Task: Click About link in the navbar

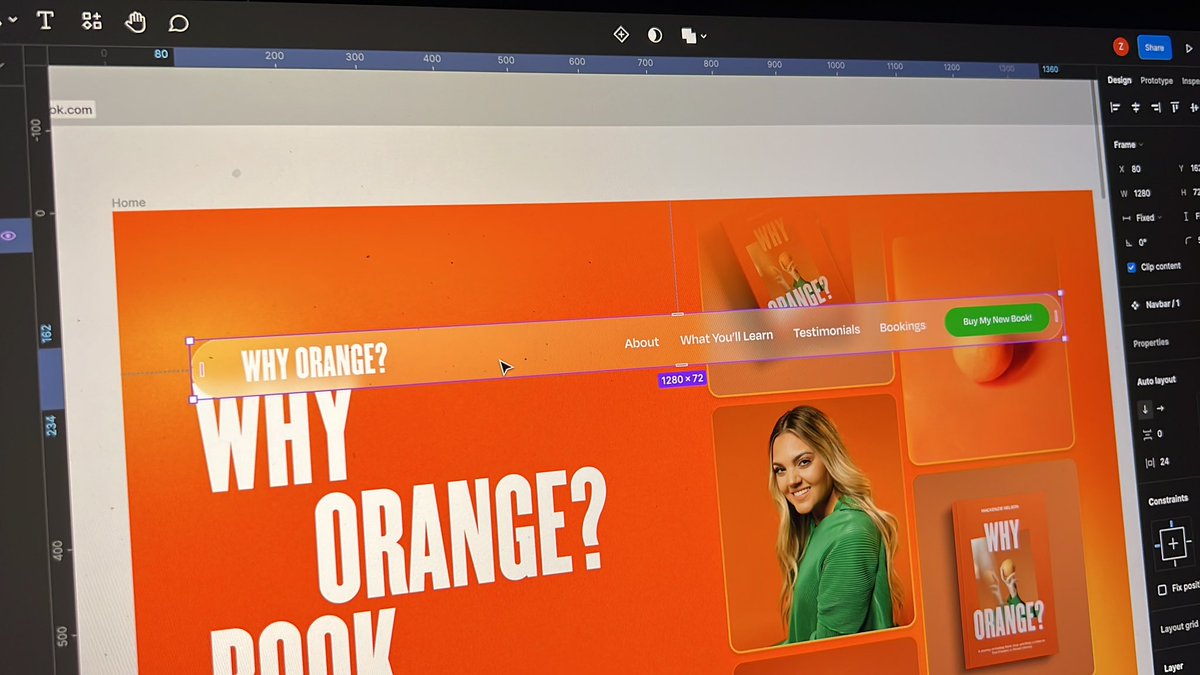Action: (642, 343)
